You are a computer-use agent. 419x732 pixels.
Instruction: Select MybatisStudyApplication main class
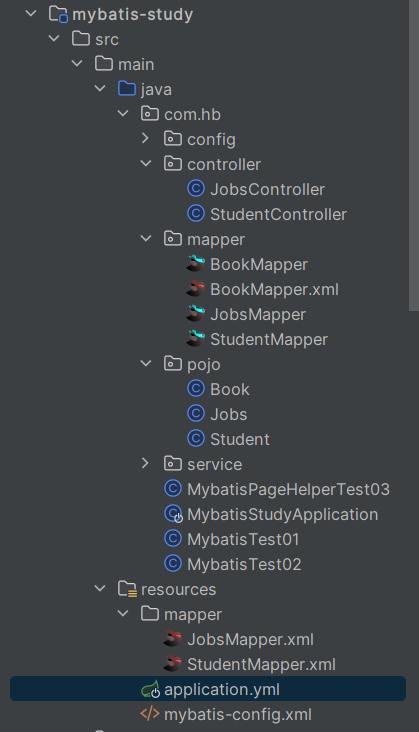283,514
